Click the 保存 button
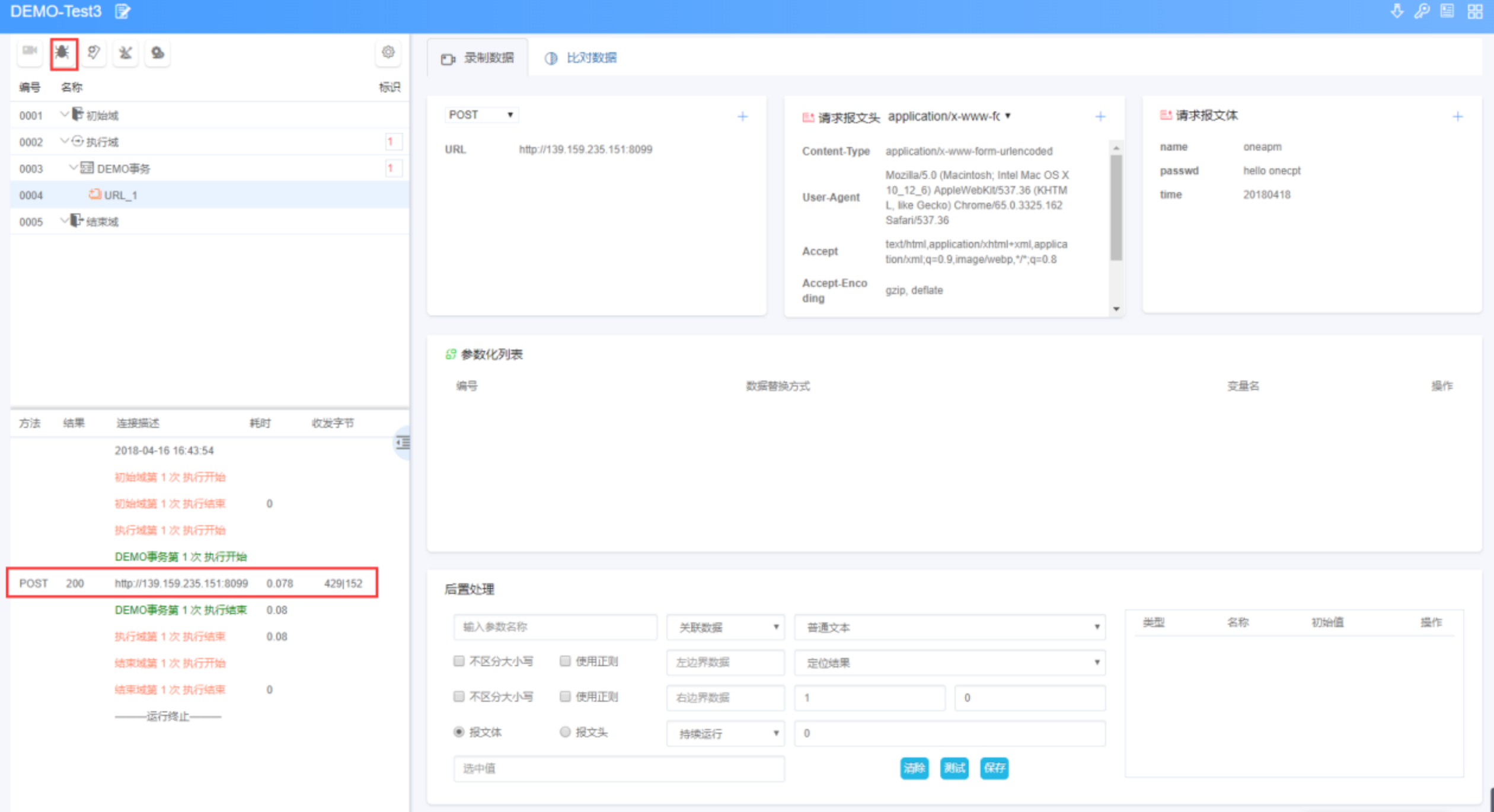Screen dimensions: 1494x812 coord(994,768)
